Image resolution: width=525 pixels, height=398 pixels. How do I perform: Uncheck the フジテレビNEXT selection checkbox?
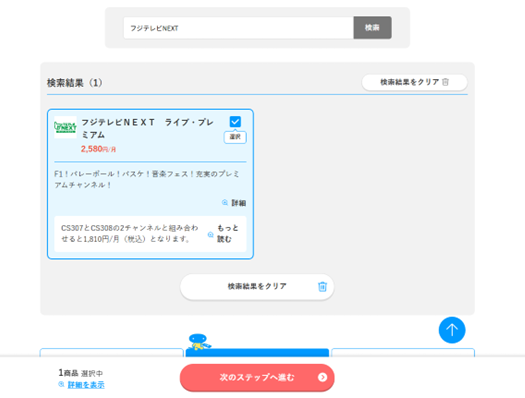[235, 122]
